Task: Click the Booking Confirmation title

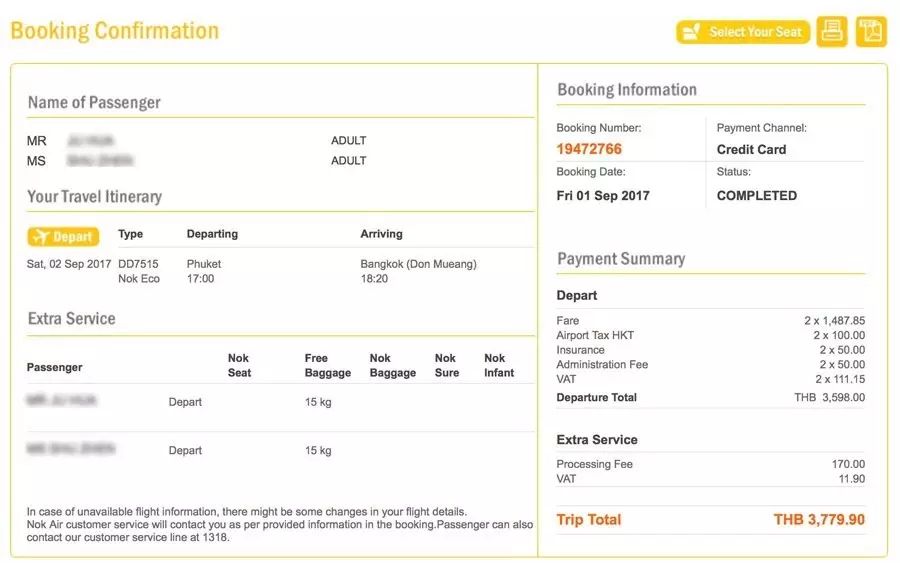Action: 114,30
